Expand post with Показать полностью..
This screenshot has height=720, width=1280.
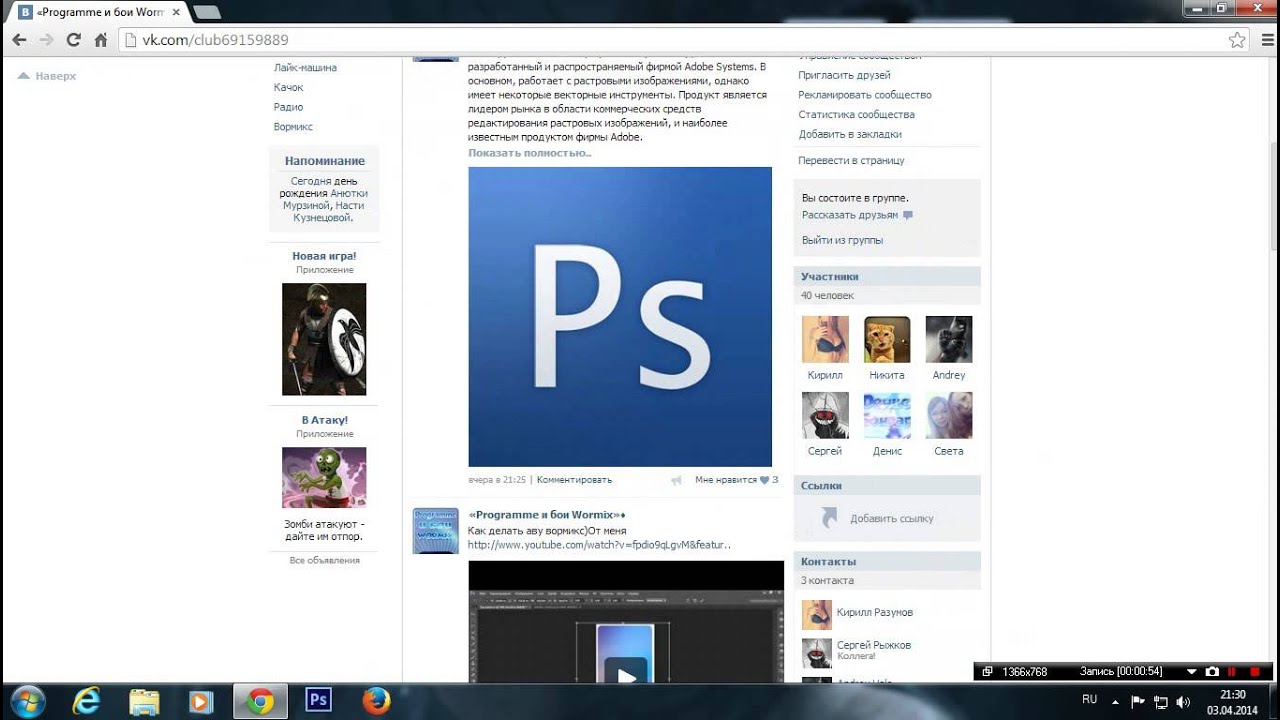point(530,153)
